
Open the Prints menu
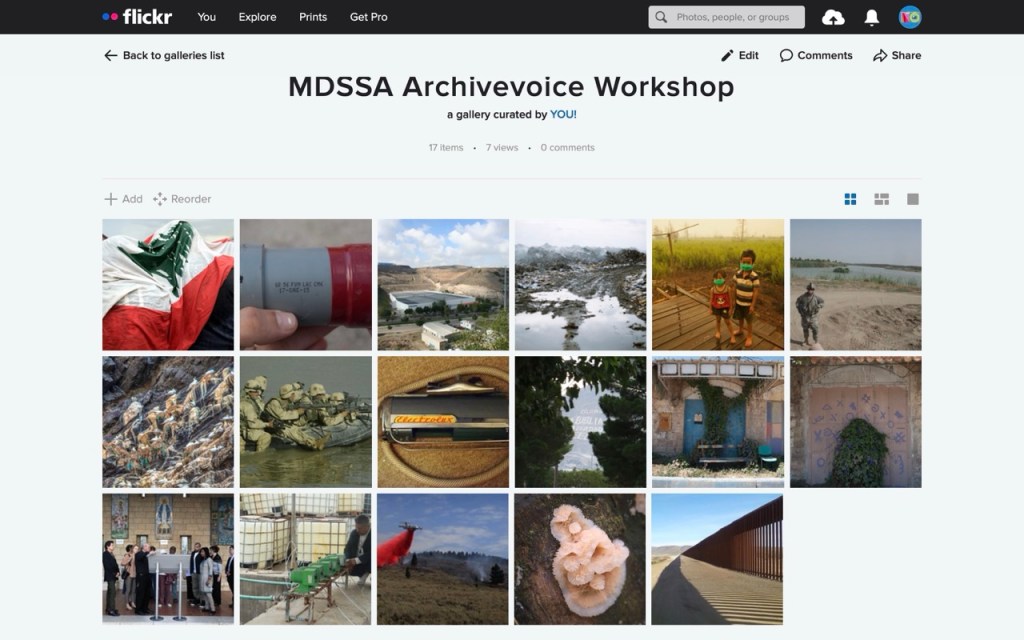click(313, 17)
